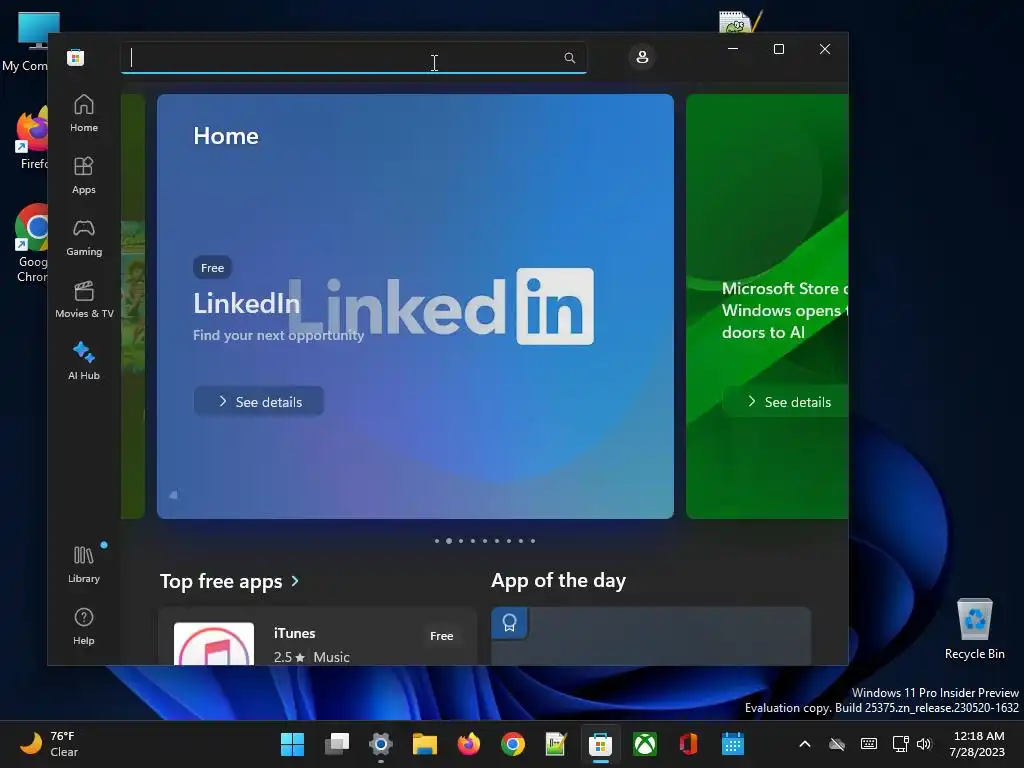Launch Firefox from taskbar
1024x768 pixels.
[468, 744]
